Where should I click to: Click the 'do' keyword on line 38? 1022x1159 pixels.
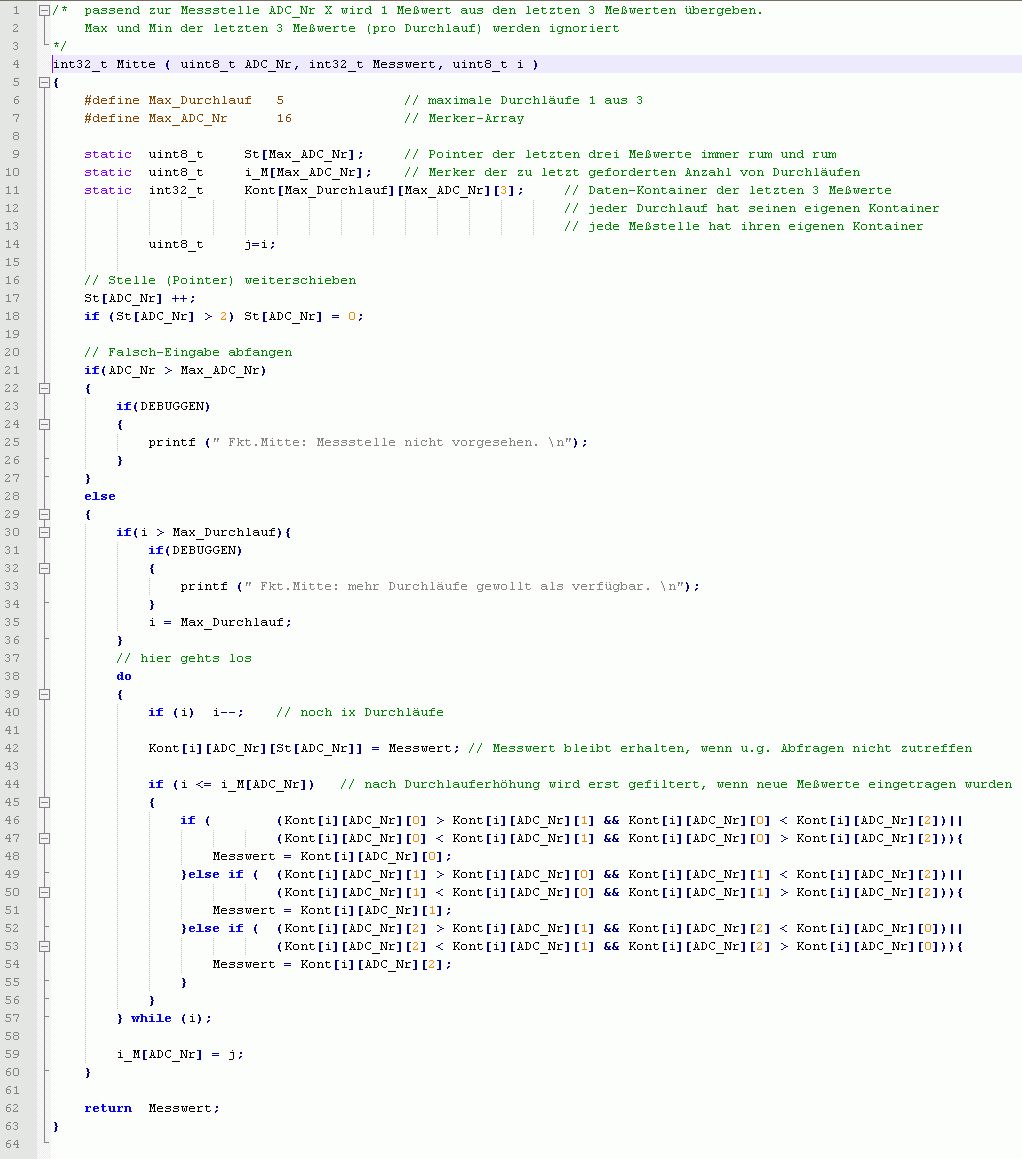123,676
